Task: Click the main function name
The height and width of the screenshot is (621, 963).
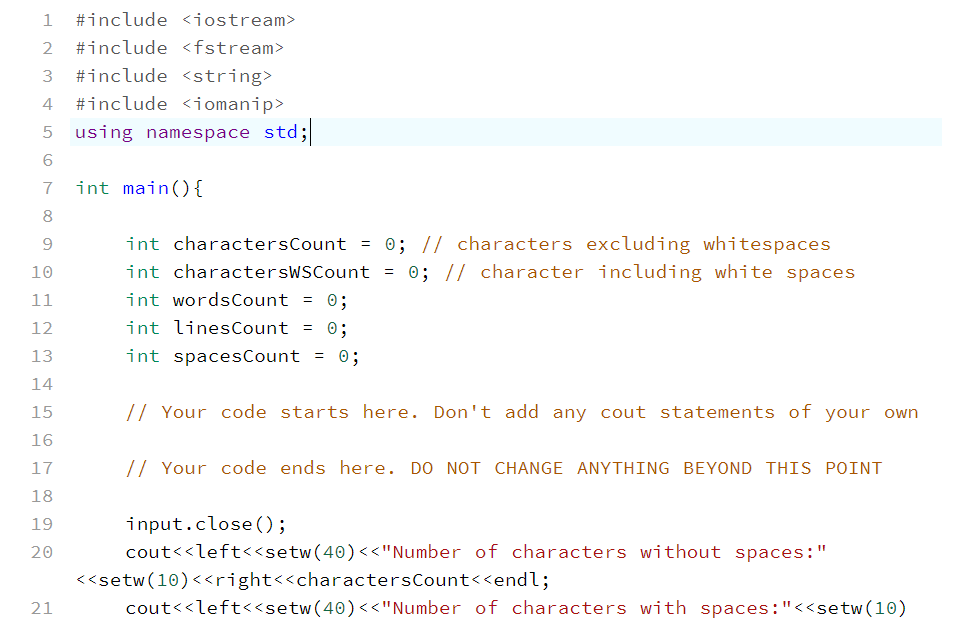Action: tap(144, 187)
